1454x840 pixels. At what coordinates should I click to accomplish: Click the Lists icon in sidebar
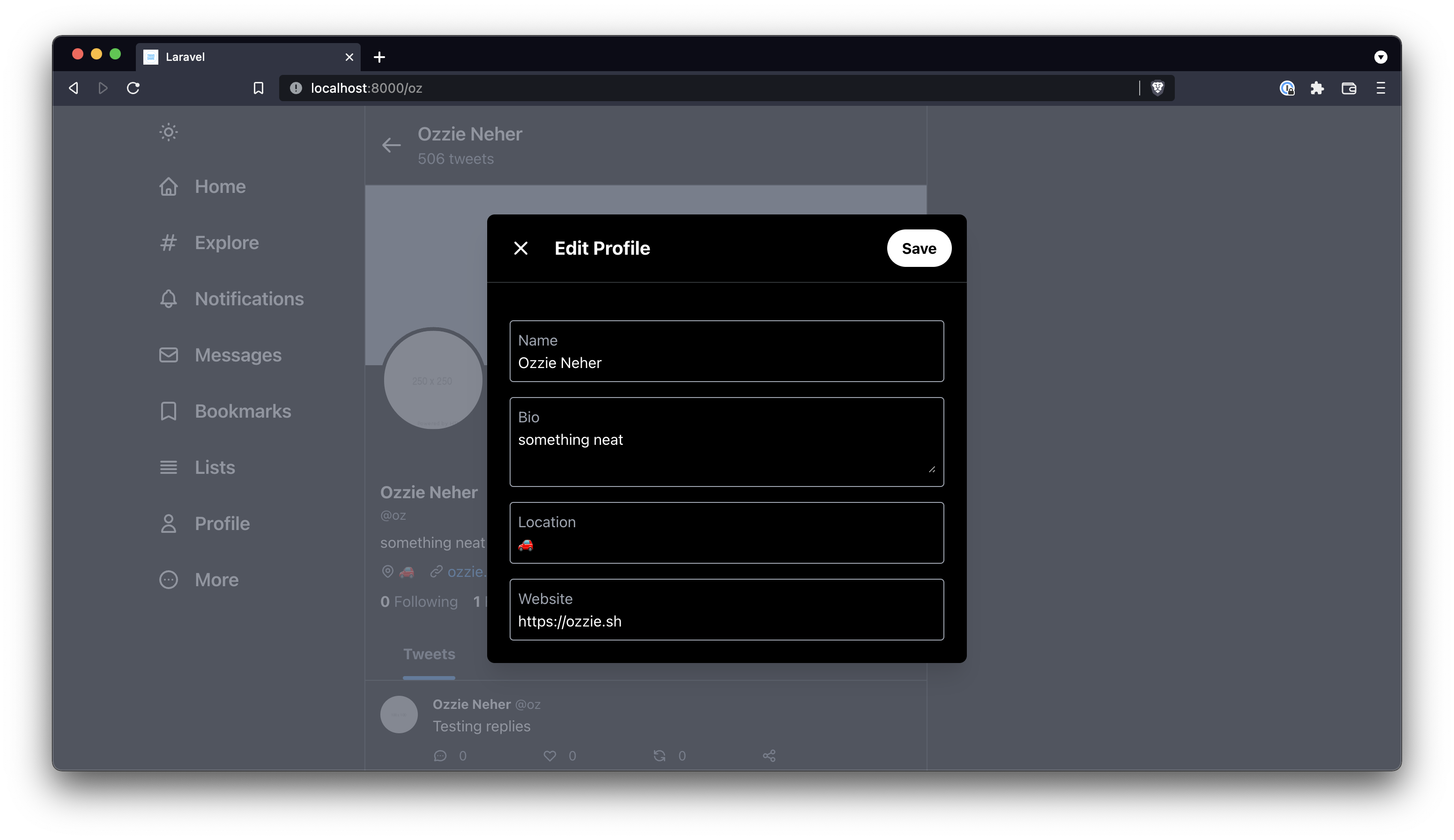(x=168, y=467)
